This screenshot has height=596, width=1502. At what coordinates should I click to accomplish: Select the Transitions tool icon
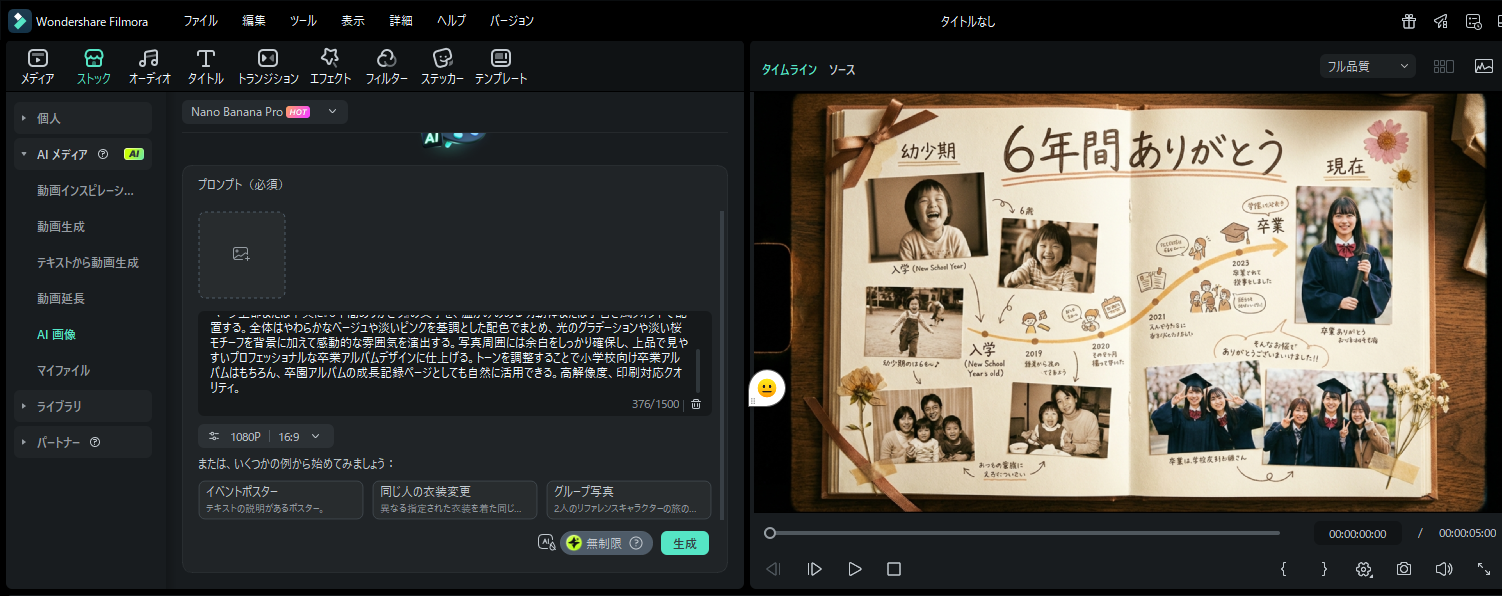coord(267,66)
